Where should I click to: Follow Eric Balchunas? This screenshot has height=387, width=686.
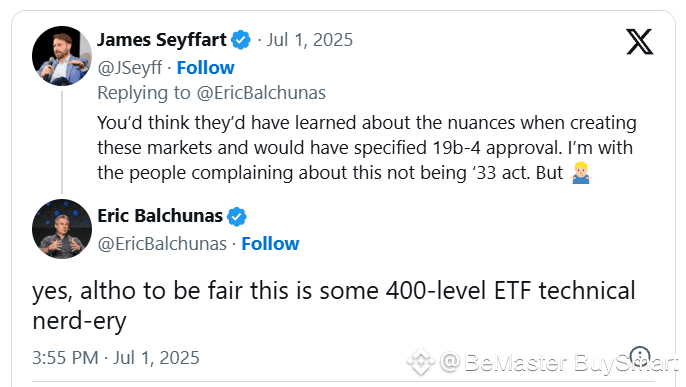(x=270, y=244)
